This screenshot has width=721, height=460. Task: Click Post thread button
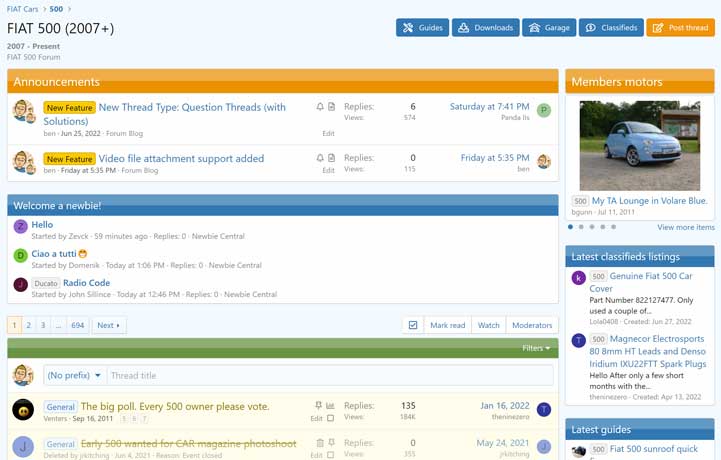tap(681, 28)
